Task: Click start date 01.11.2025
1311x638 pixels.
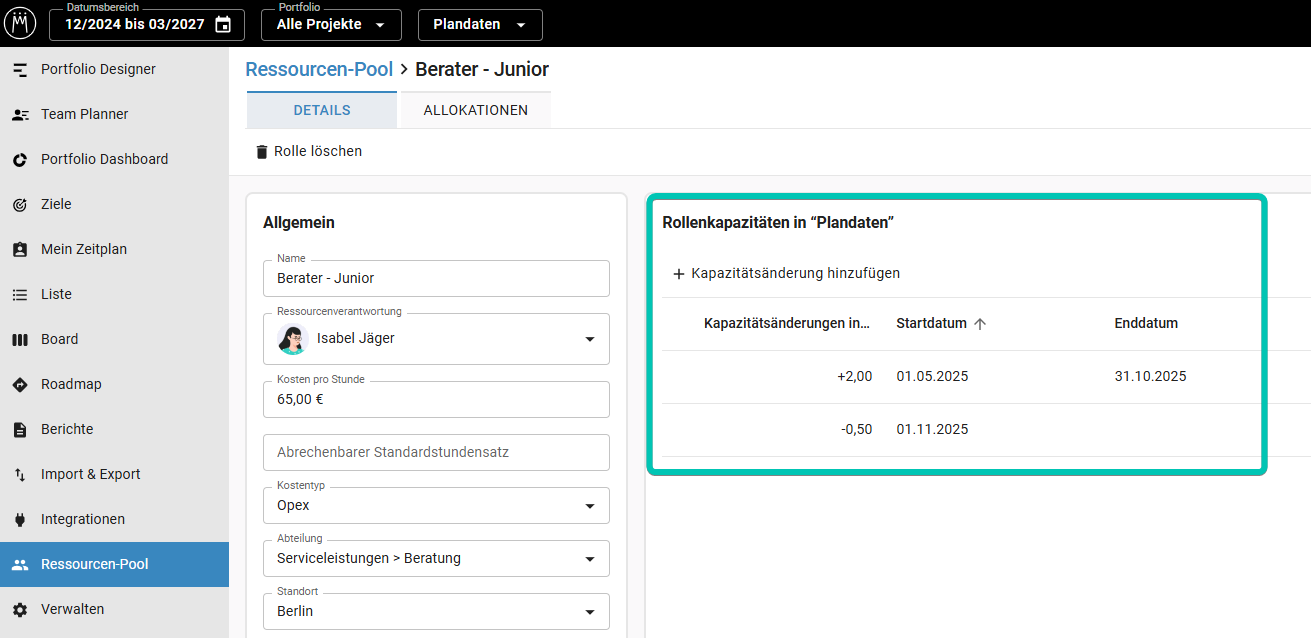Action: (932, 430)
